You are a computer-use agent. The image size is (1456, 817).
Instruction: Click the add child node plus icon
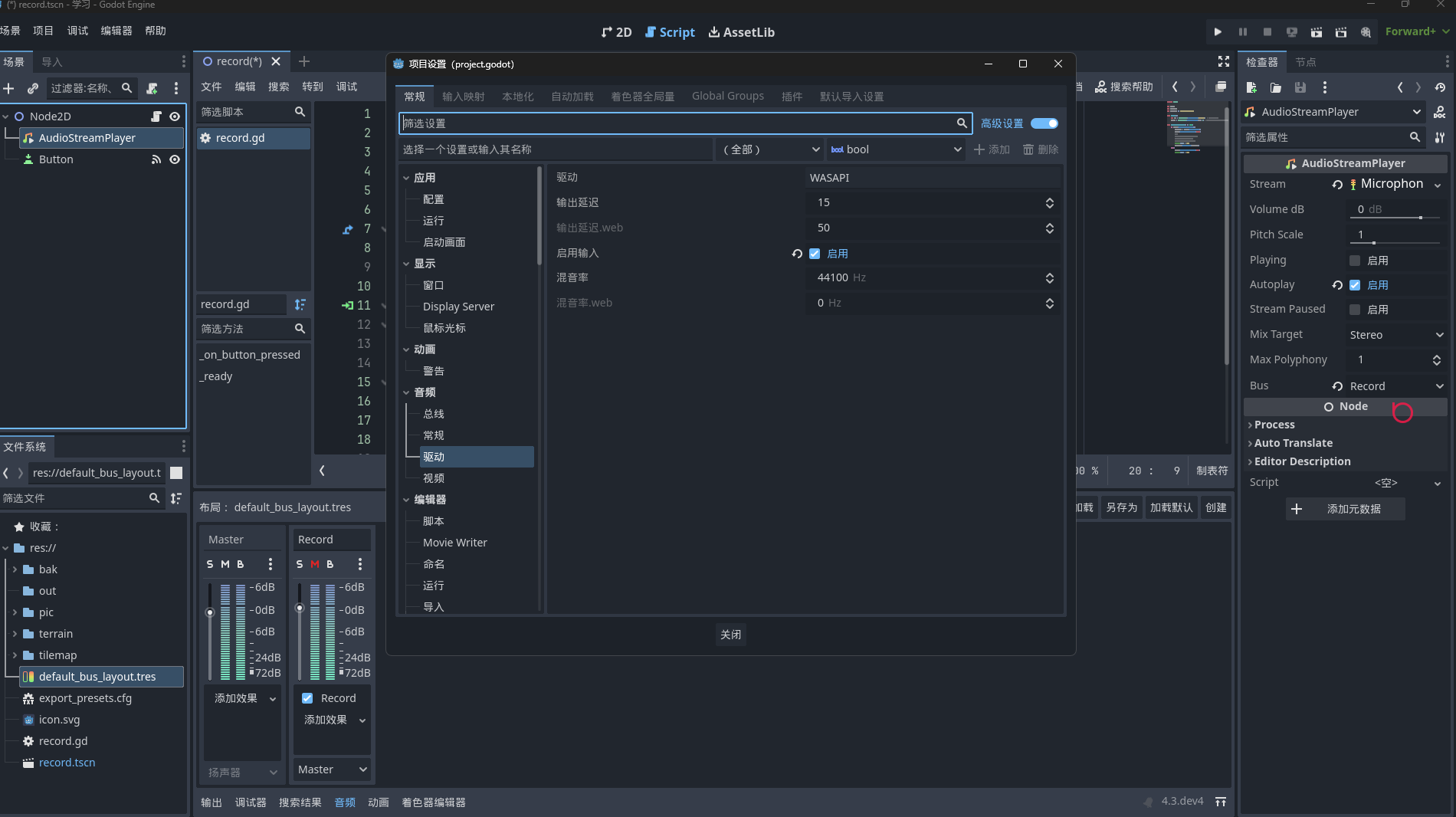pyautogui.click(x=9, y=88)
